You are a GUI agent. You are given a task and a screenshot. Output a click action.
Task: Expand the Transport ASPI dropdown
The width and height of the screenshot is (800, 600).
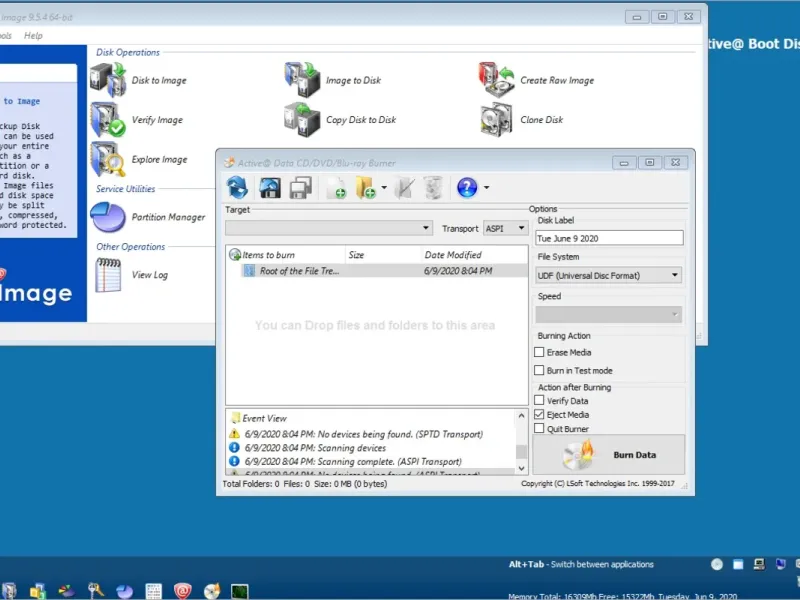coord(505,228)
